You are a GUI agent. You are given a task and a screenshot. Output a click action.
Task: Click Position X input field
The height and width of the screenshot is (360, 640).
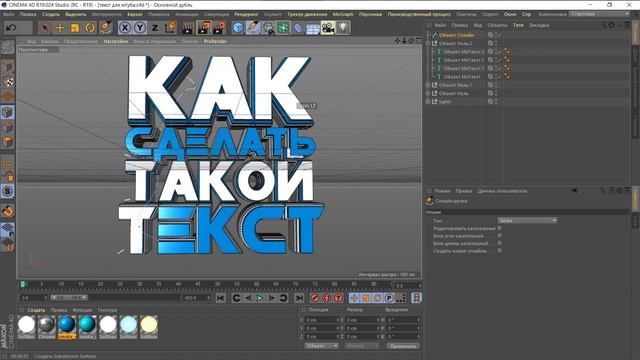pos(322,320)
